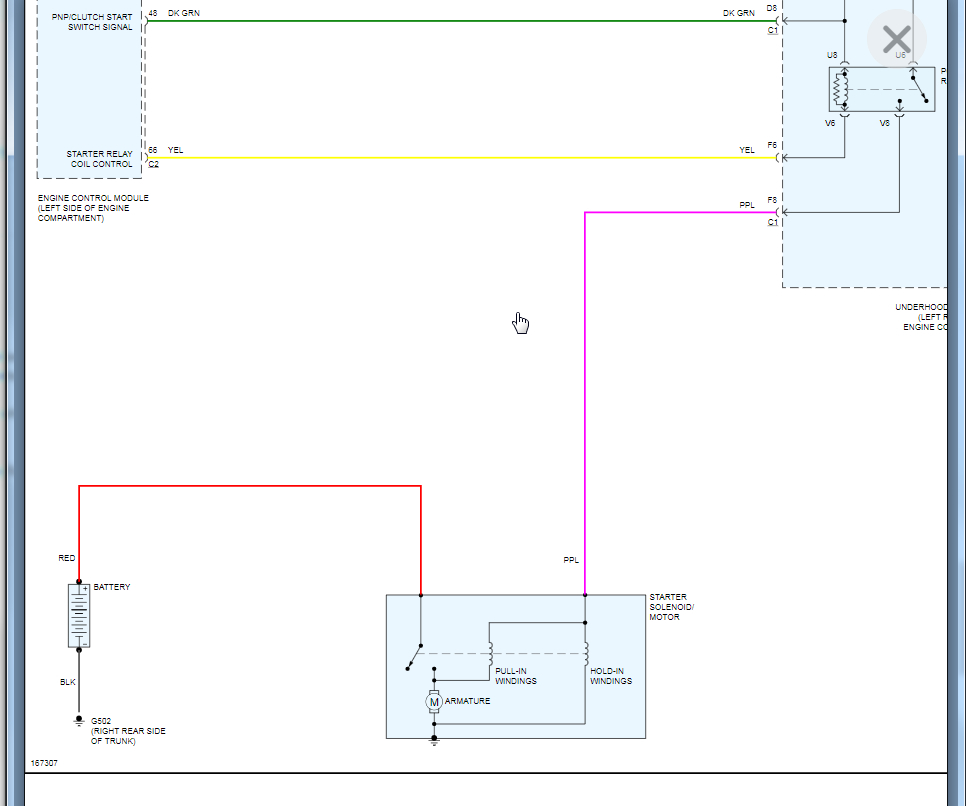Screen dimensions: 966x806
Task: Open the C2 connector link
Action: [153, 165]
